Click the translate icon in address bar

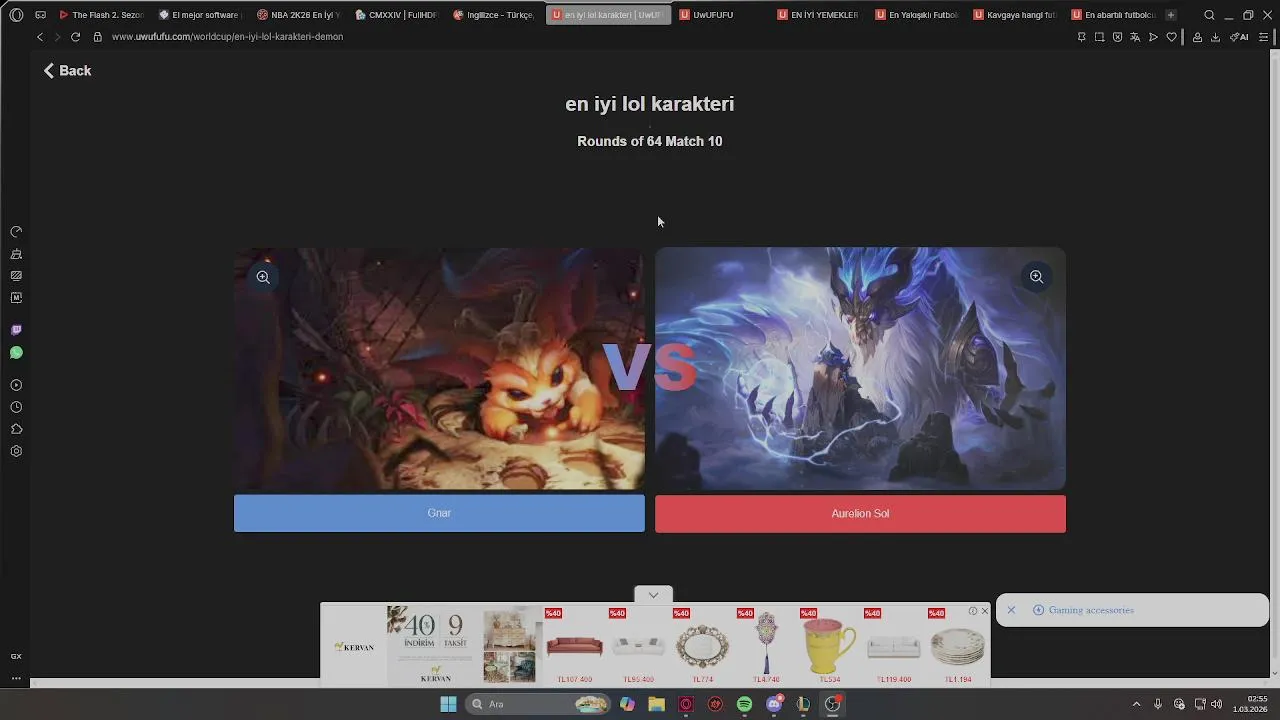(x=1135, y=37)
